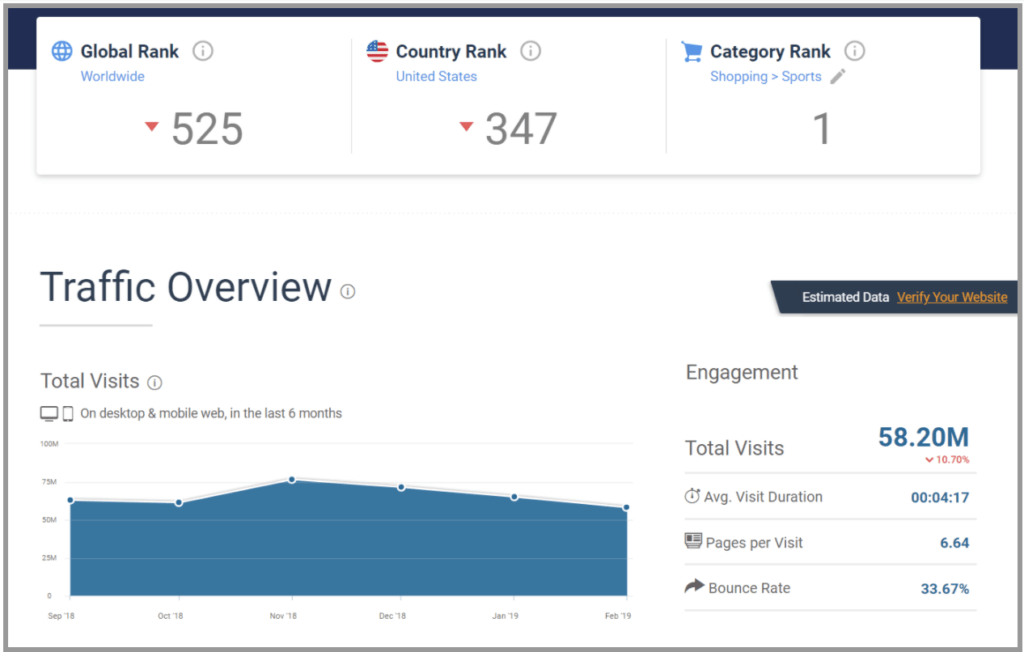Open the Shopping > Sports category link
Viewport: 1024px width, 652px height.
[765, 77]
